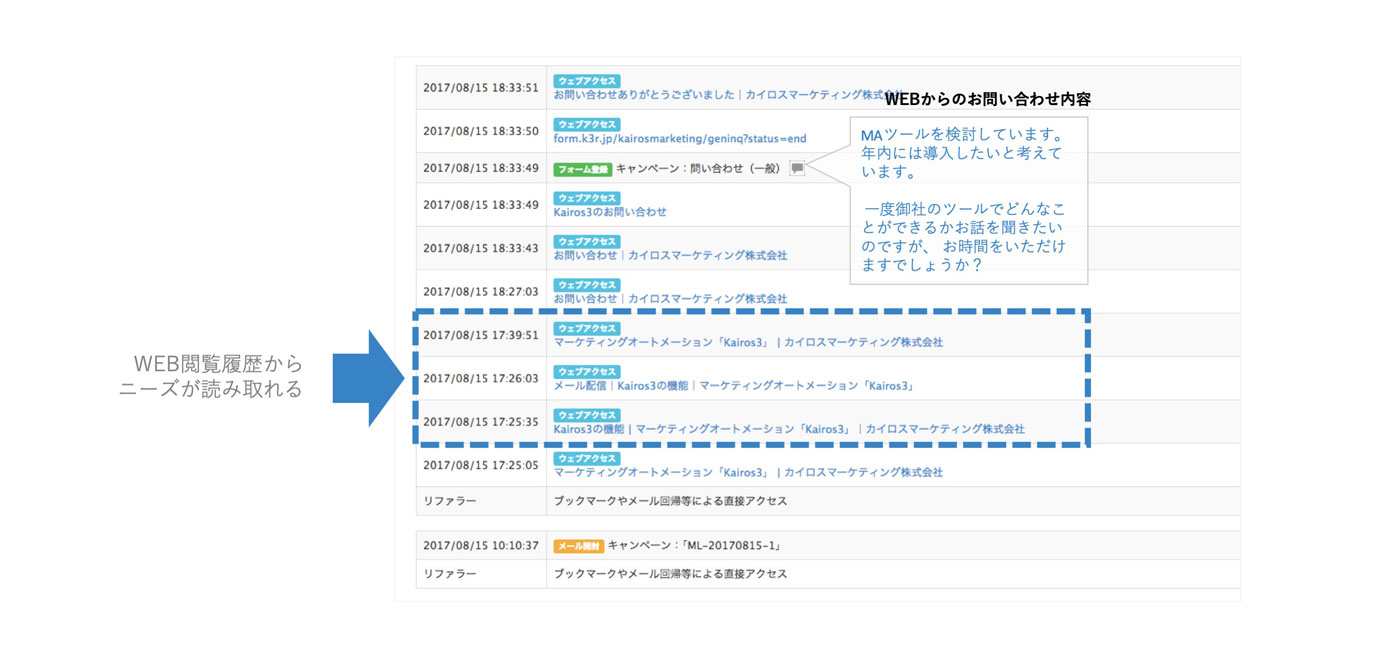Click the リファラー label below the 17:25:05 row
This screenshot has height=658, width=1400.
coord(450,501)
